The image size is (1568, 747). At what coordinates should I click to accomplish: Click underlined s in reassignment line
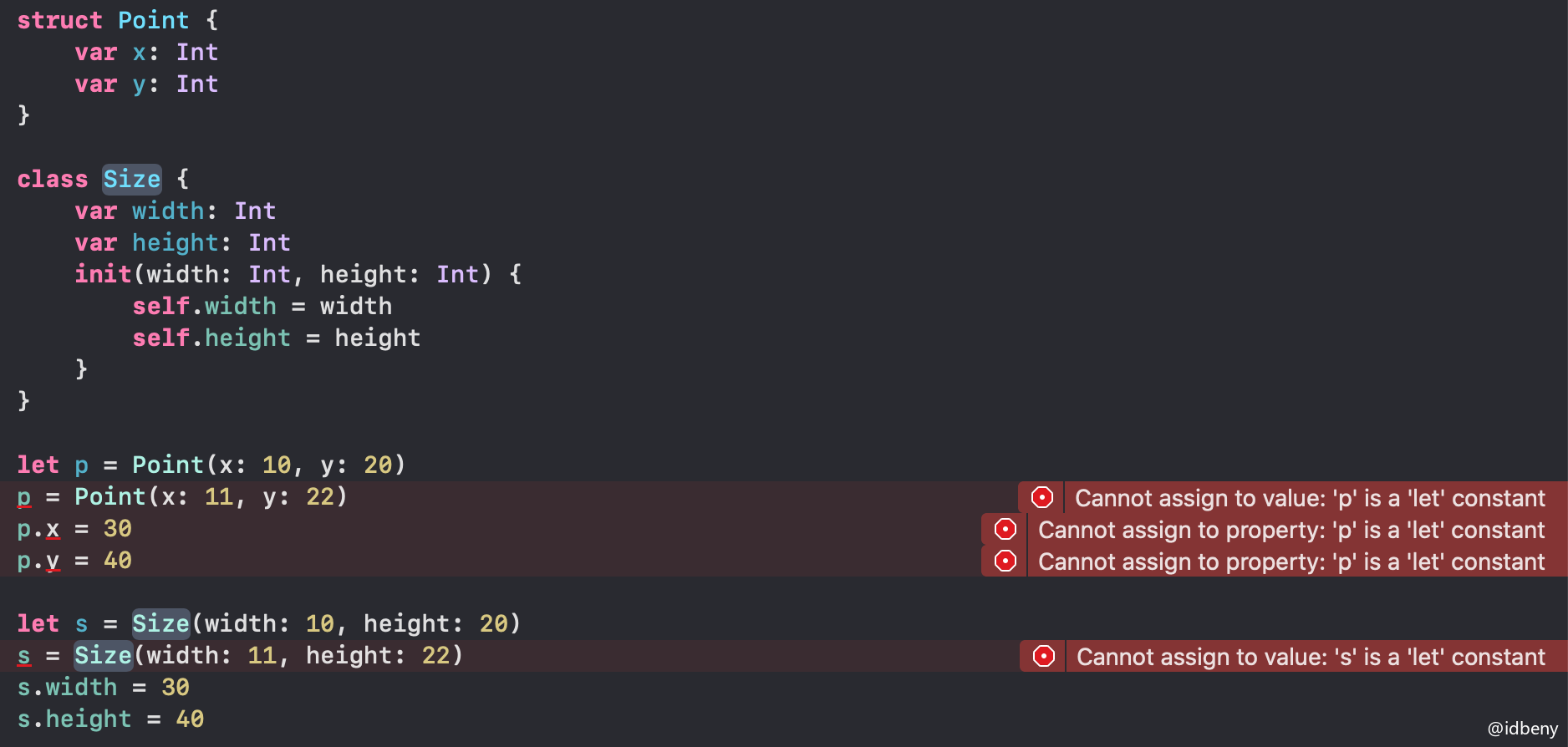(23, 657)
